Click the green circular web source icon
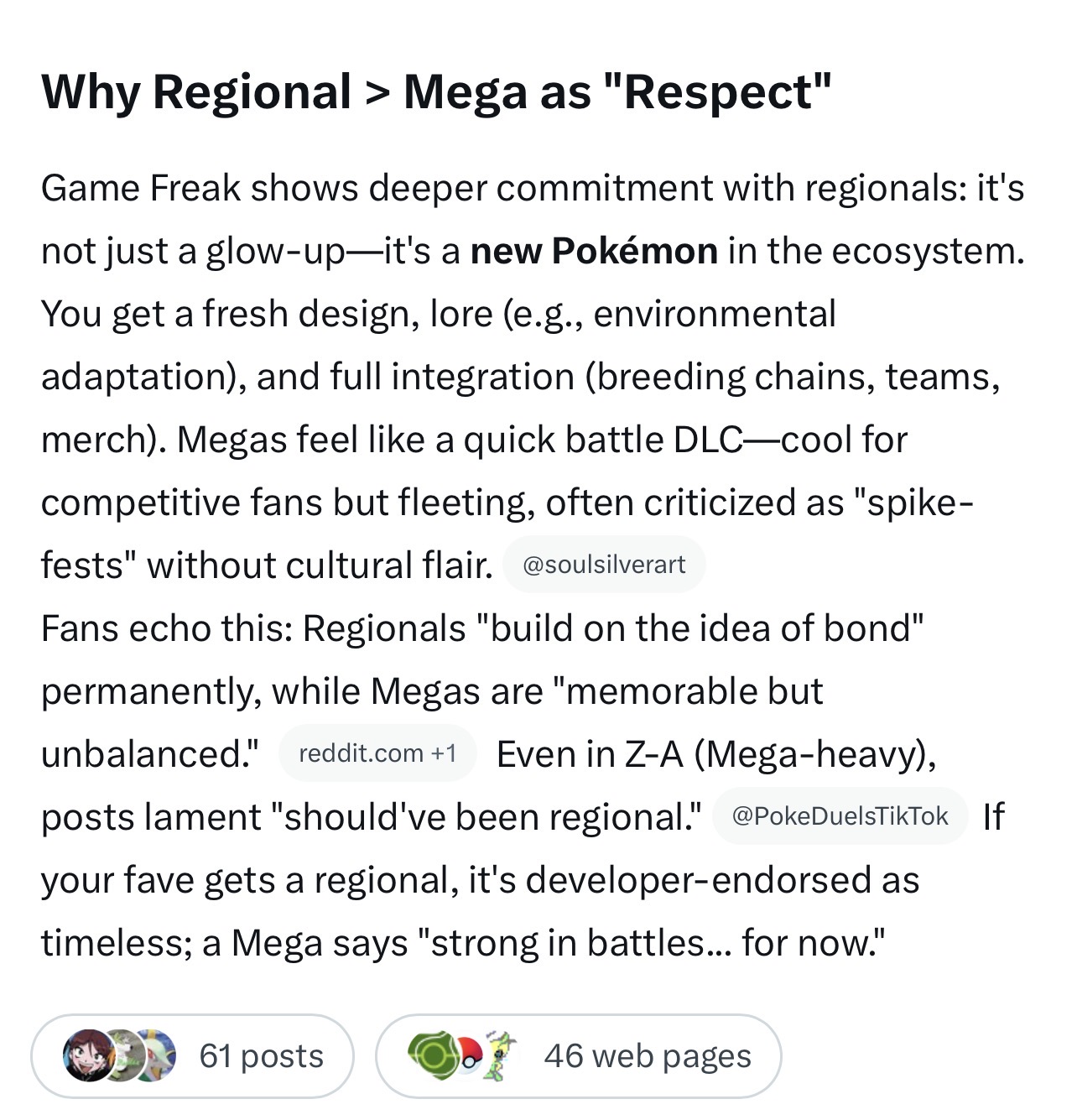This screenshot has width=1077, height=1120. (x=429, y=1055)
